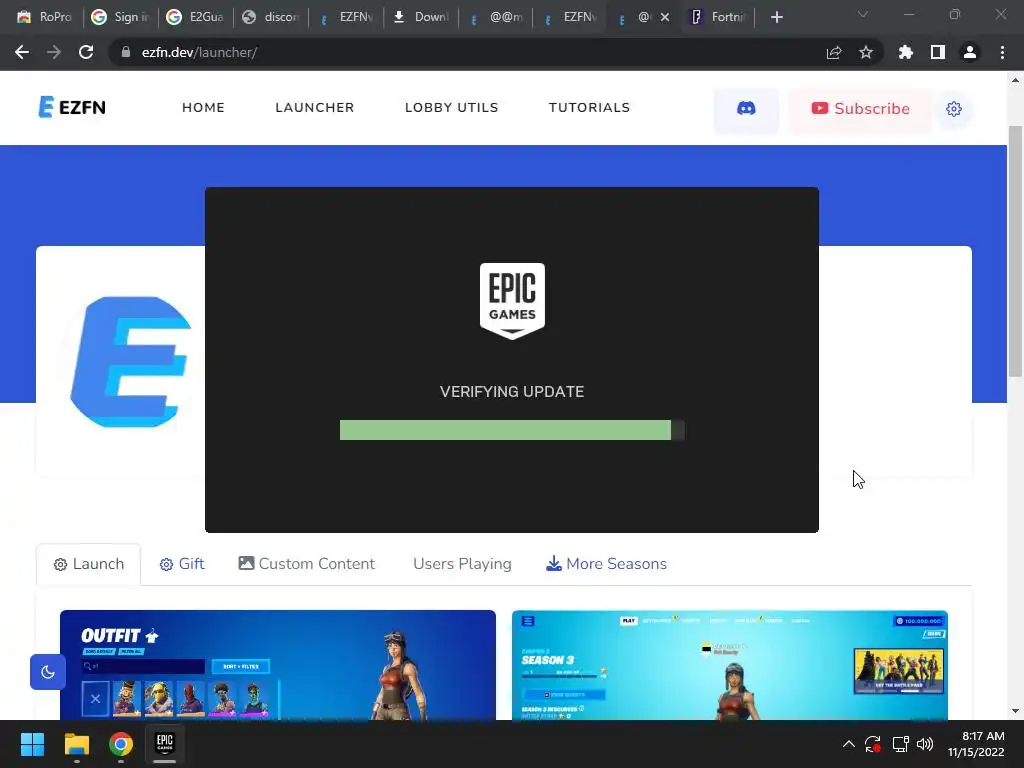
Task: Click the verifying update progress bar
Action: tap(512, 430)
